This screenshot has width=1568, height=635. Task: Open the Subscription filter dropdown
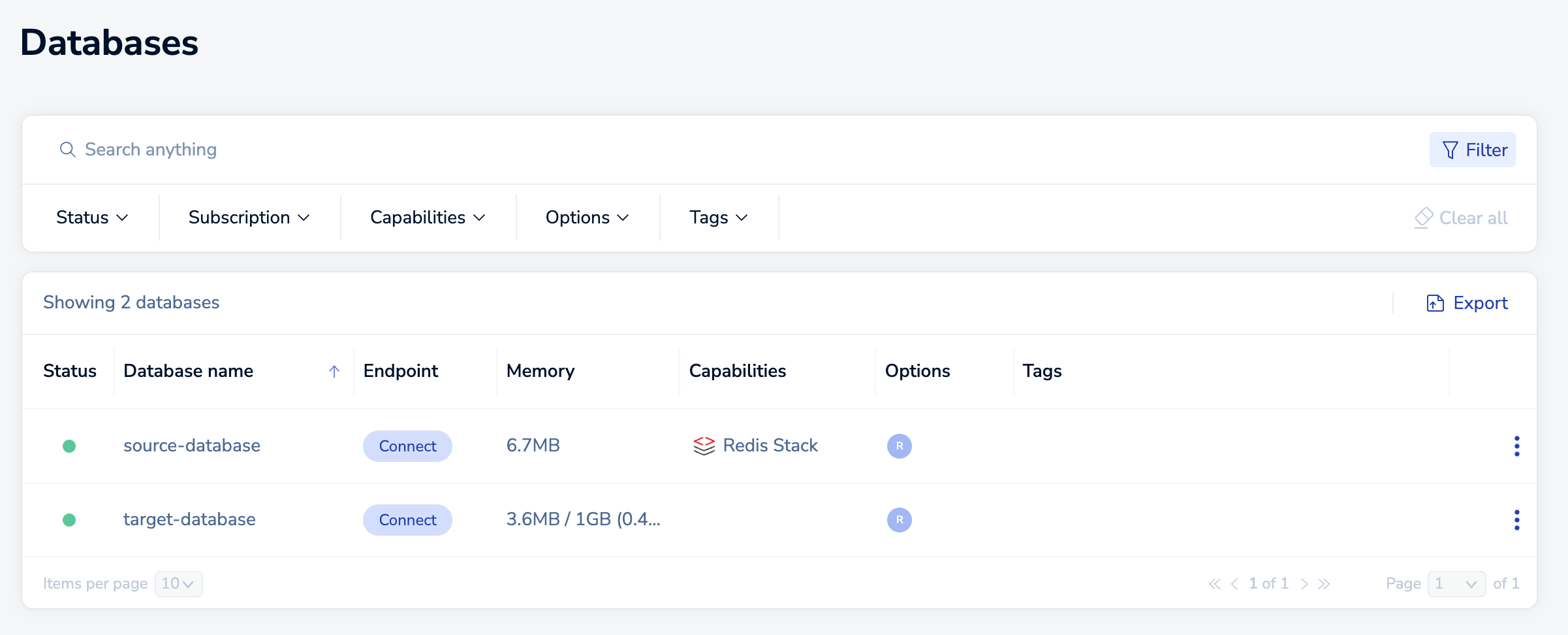249,218
